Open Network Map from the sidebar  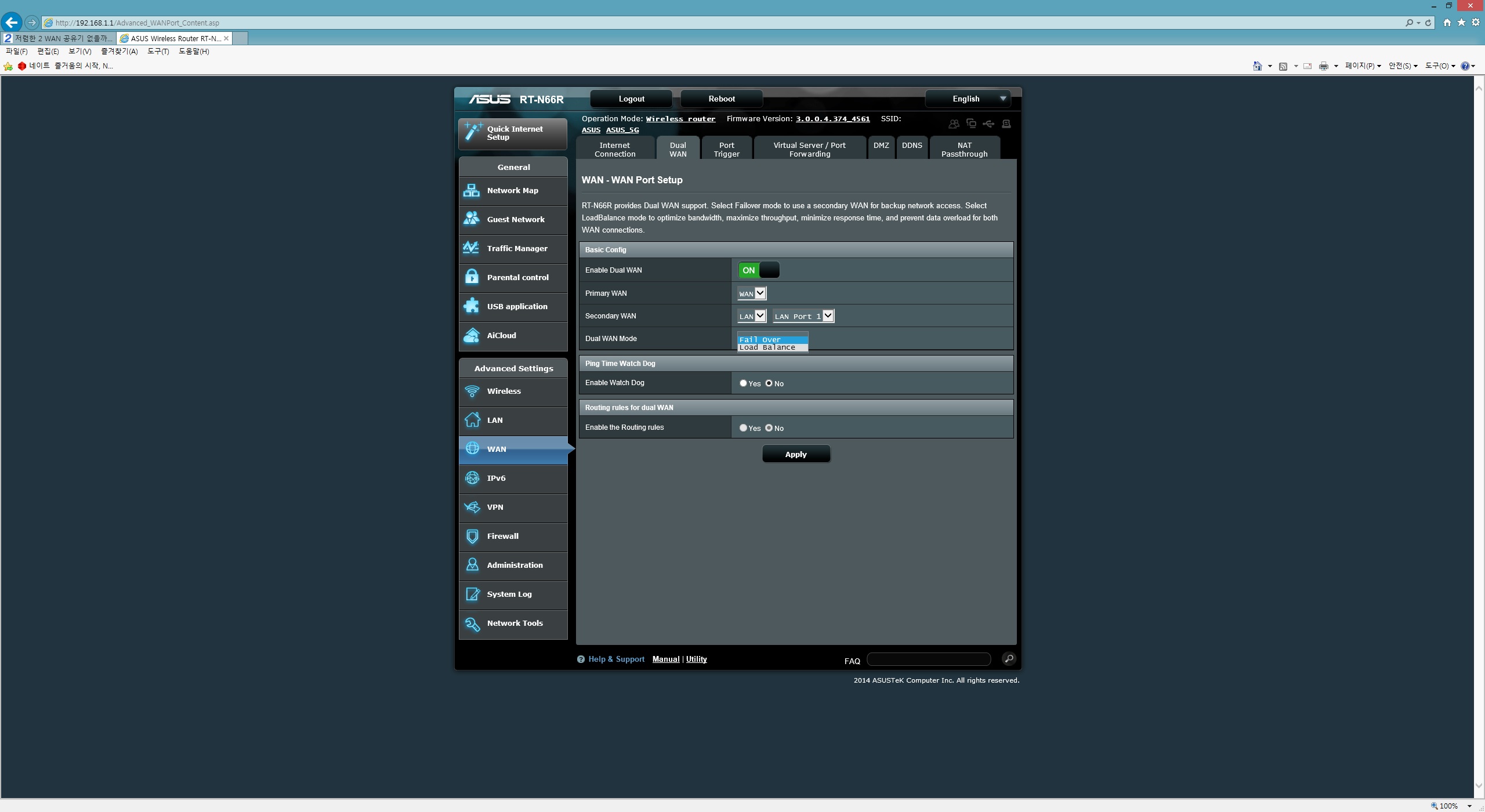coord(513,191)
